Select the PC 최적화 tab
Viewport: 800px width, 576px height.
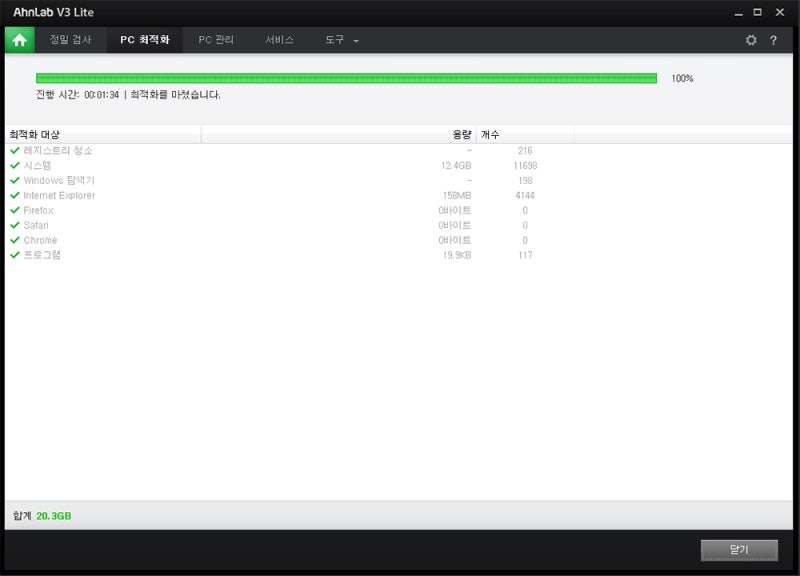(145, 40)
